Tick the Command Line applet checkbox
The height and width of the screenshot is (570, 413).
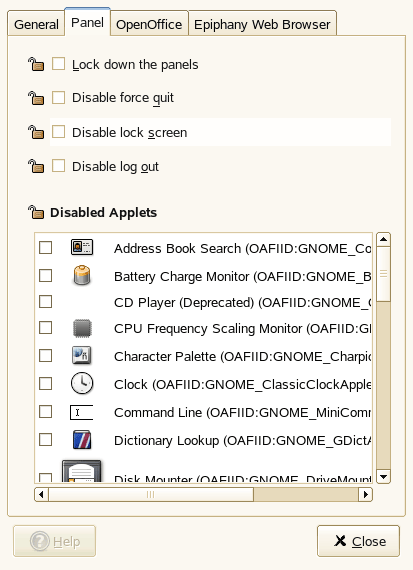(x=45, y=412)
